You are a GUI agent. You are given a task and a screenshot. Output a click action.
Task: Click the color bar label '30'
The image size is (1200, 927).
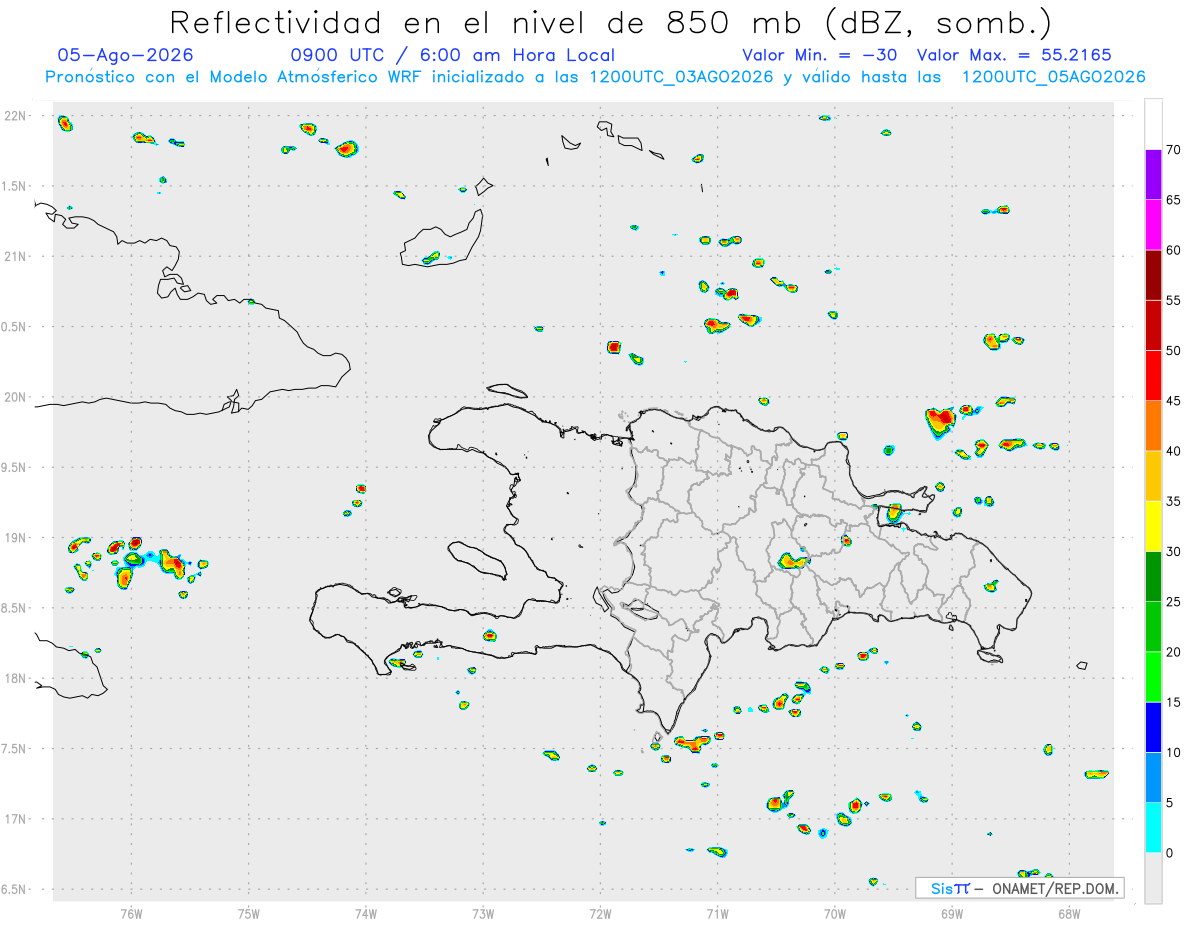[x=1173, y=552]
